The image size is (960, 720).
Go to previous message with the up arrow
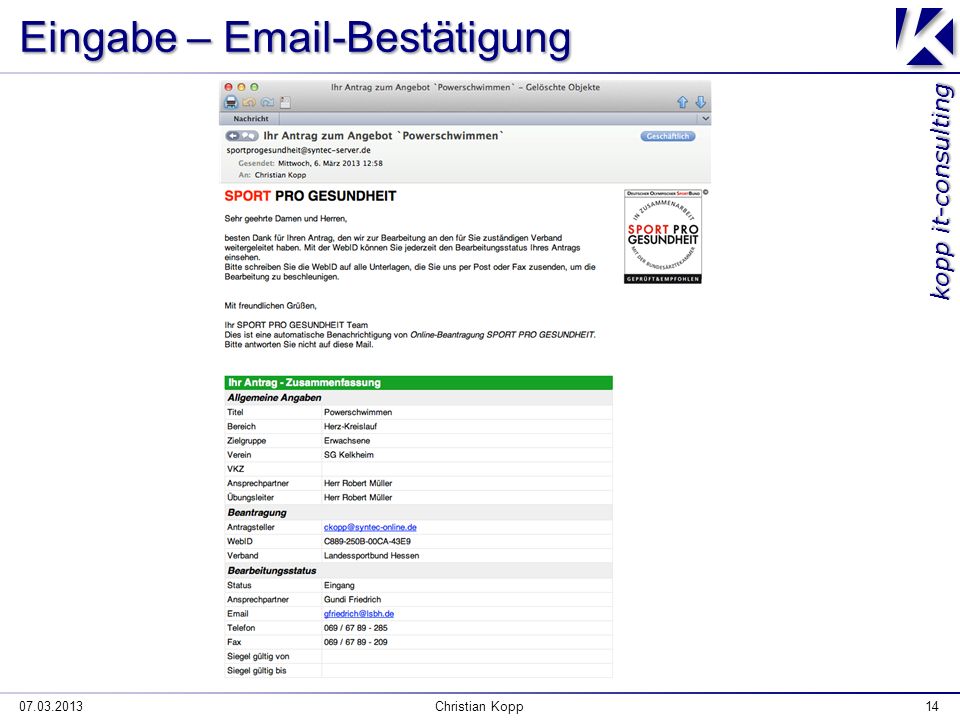point(683,102)
